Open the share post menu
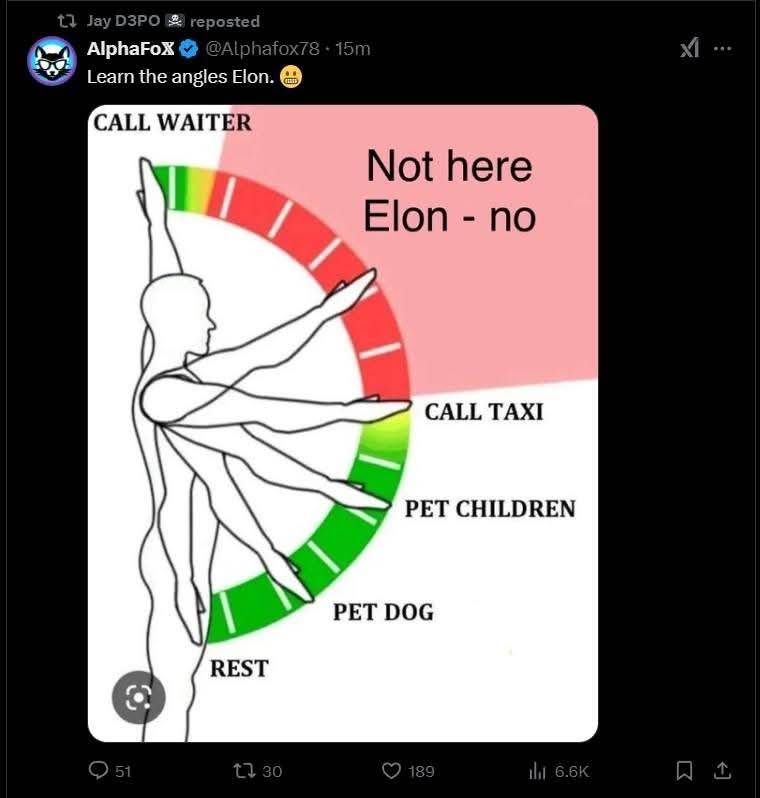The image size is (760, 798). point(722,770)
